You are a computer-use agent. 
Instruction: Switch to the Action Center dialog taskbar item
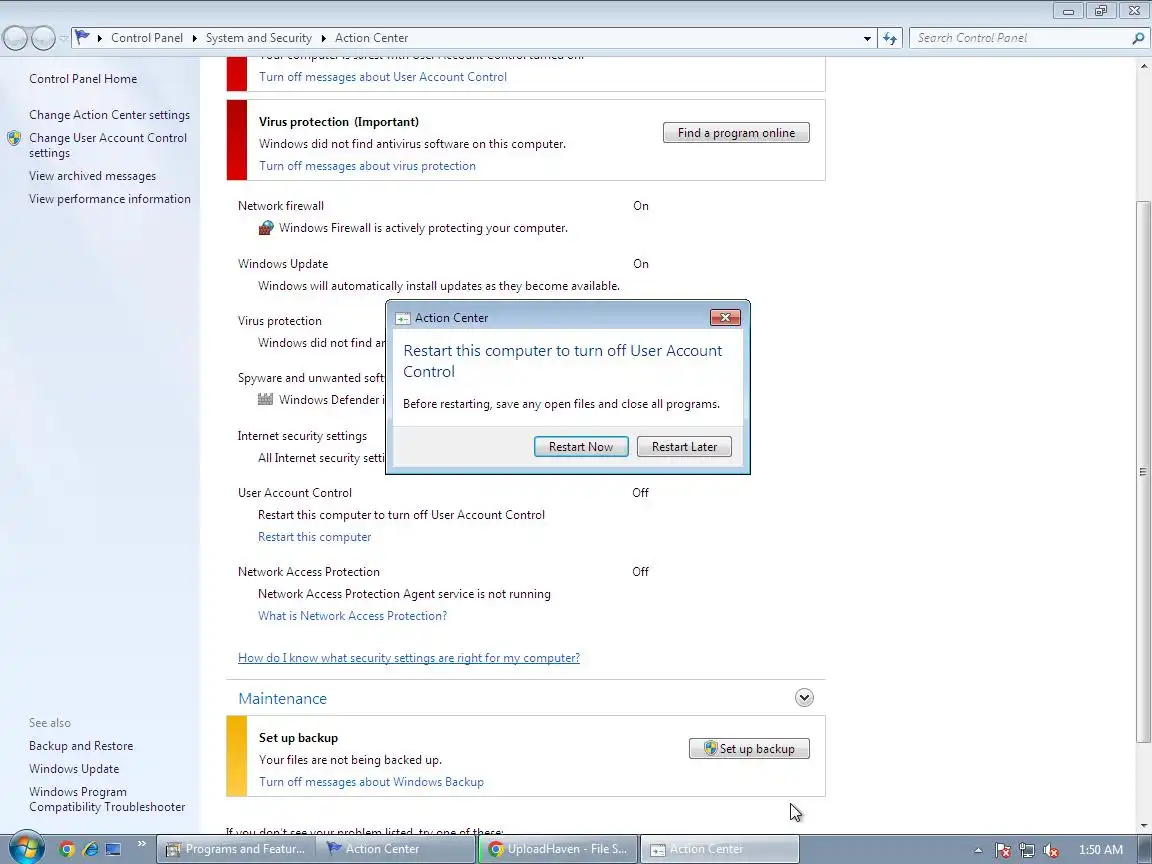click(719, 849)
